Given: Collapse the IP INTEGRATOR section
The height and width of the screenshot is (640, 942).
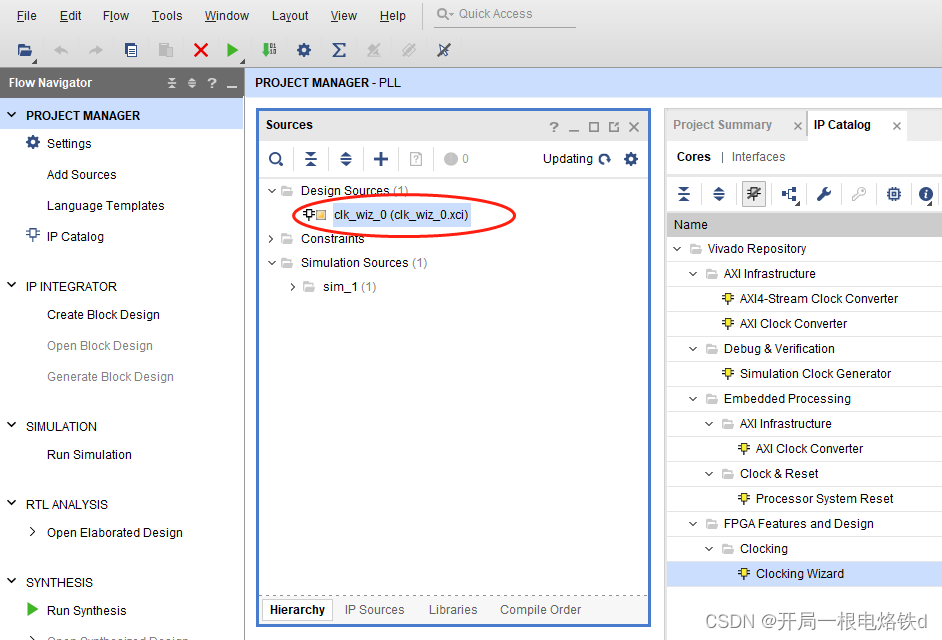Looking at the screenshot, I should click(x=11, y=285).
